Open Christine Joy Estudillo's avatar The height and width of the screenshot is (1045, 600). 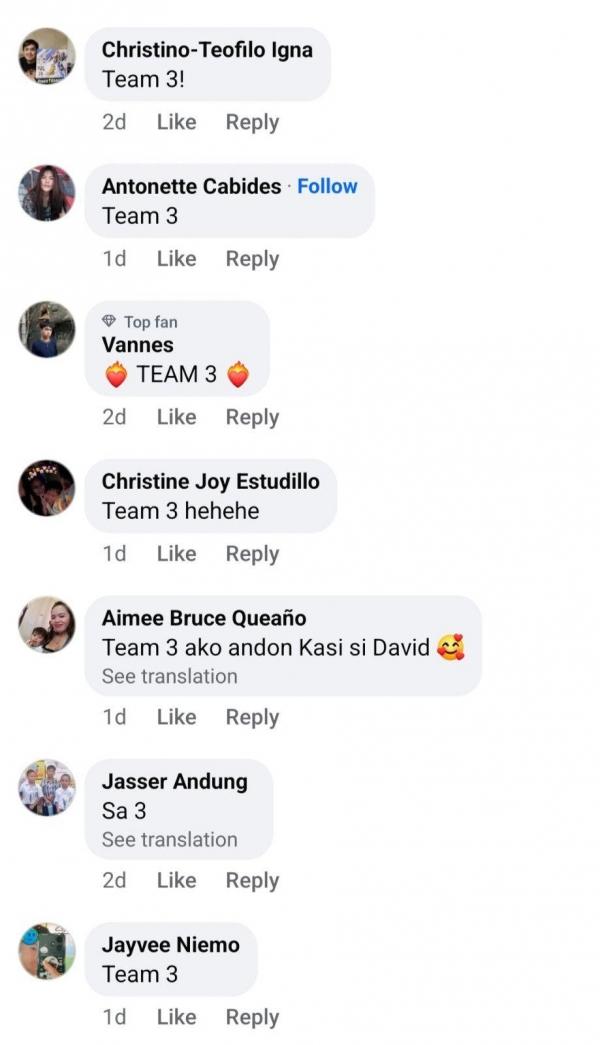tap(47, 488)
